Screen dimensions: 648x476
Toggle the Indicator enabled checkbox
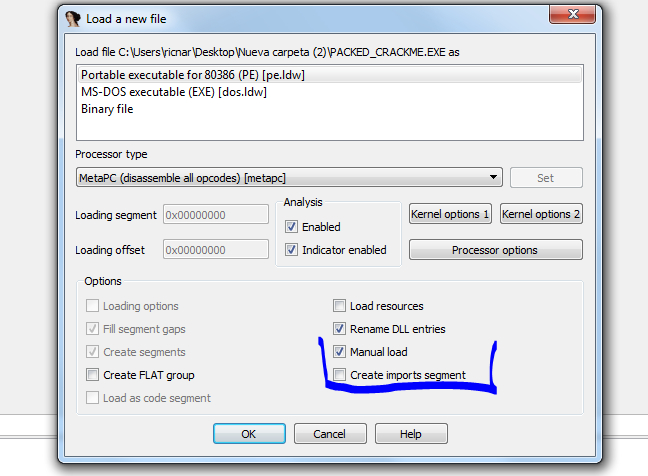(x=292, y=250)
